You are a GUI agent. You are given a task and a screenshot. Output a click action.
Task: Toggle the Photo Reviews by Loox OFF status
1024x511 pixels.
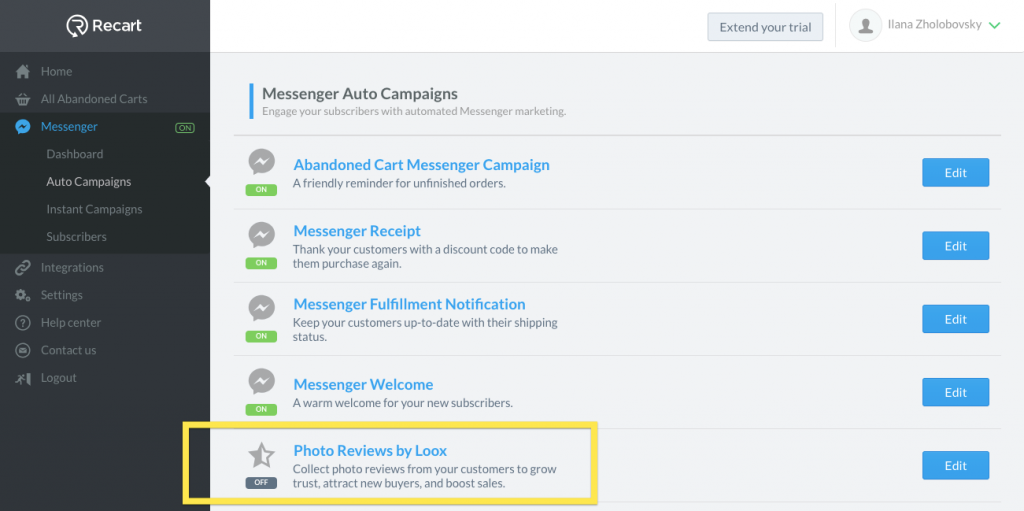coord(261,483)
